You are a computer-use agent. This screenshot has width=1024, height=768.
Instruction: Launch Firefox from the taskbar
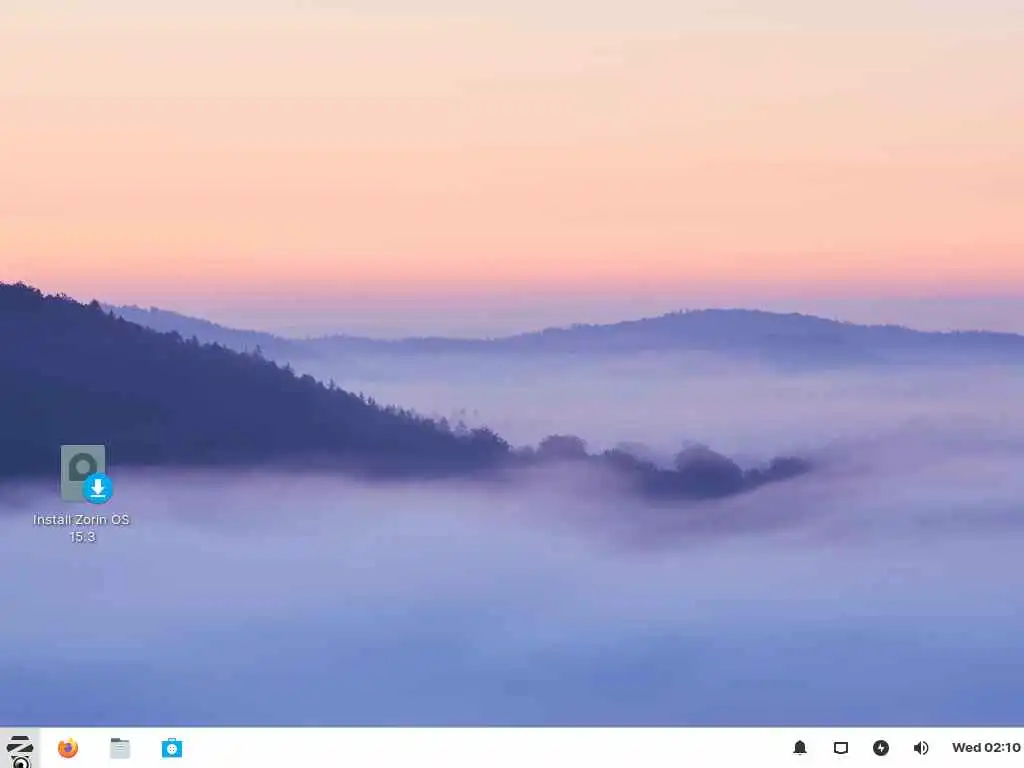(x=68, y=748)
